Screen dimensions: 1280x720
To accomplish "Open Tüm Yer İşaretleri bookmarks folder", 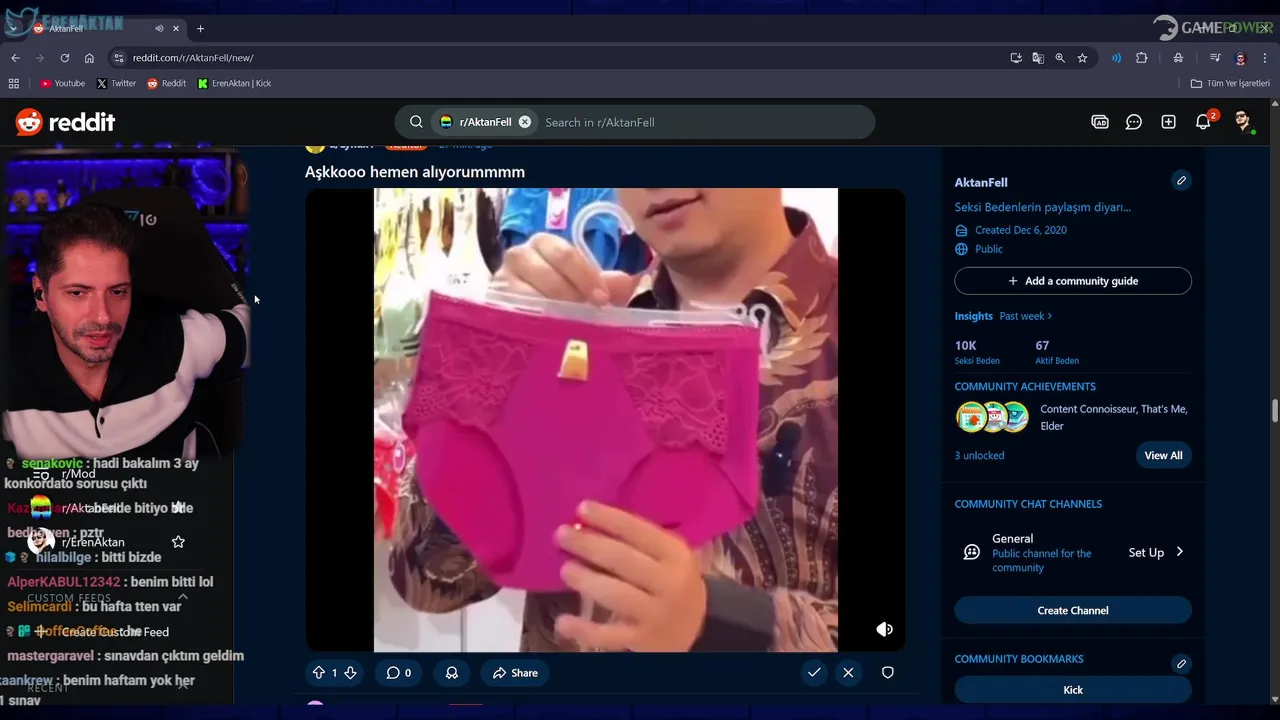I will pos(1230,84).
